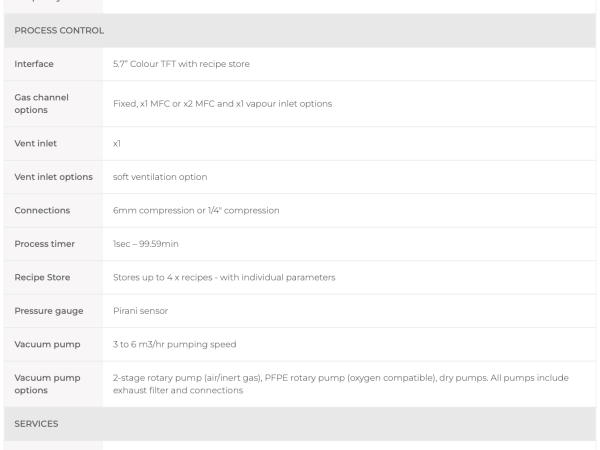Select the Process timer label
Screen dimensions: 600x450
pyautogui.click(x=45, y=244)
